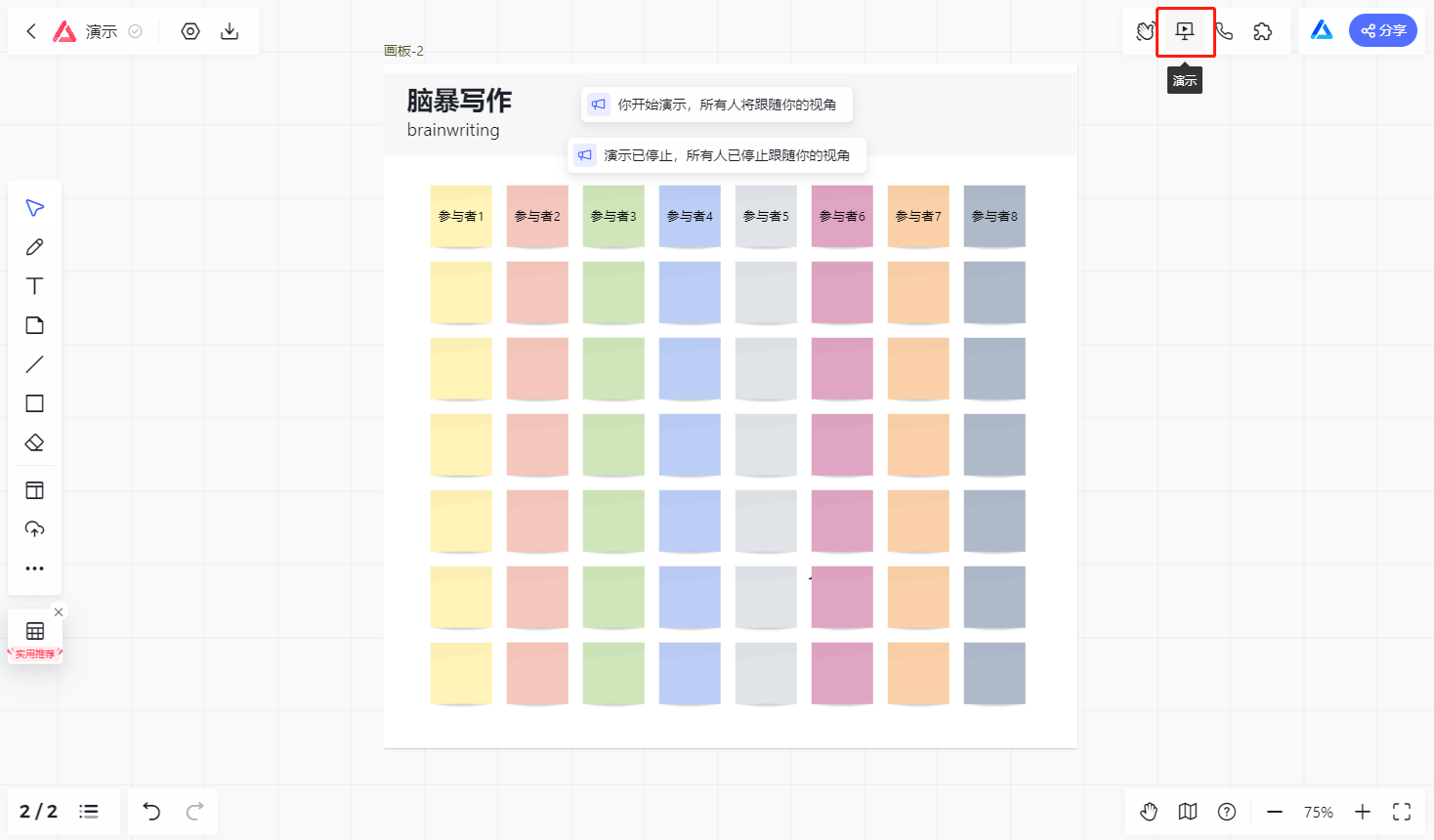Open the 75% zoom level menu
1434x840 pixels.
1319,813
